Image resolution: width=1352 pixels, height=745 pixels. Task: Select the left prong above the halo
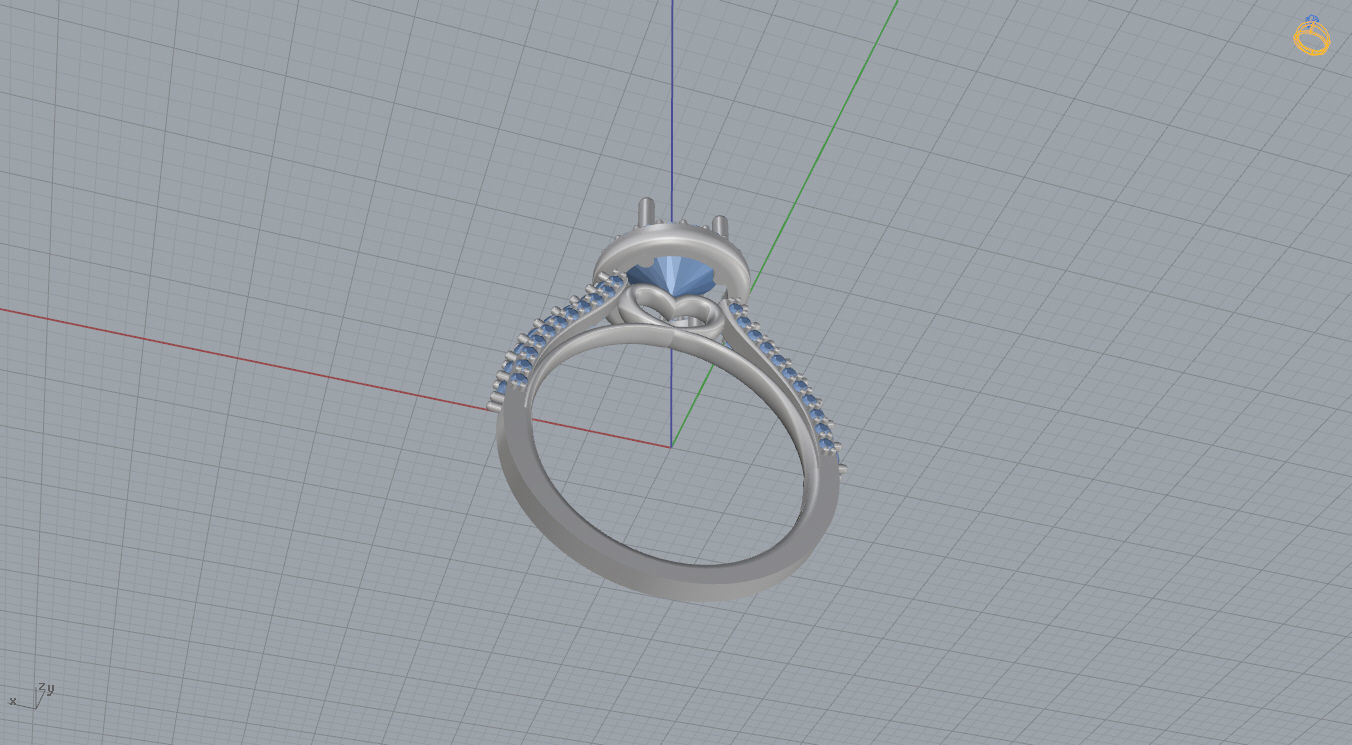(x=647, y=214)
